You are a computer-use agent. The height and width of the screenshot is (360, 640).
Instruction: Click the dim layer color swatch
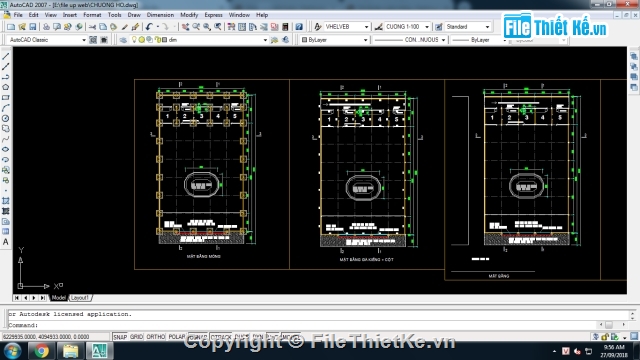tap(164, 40)
